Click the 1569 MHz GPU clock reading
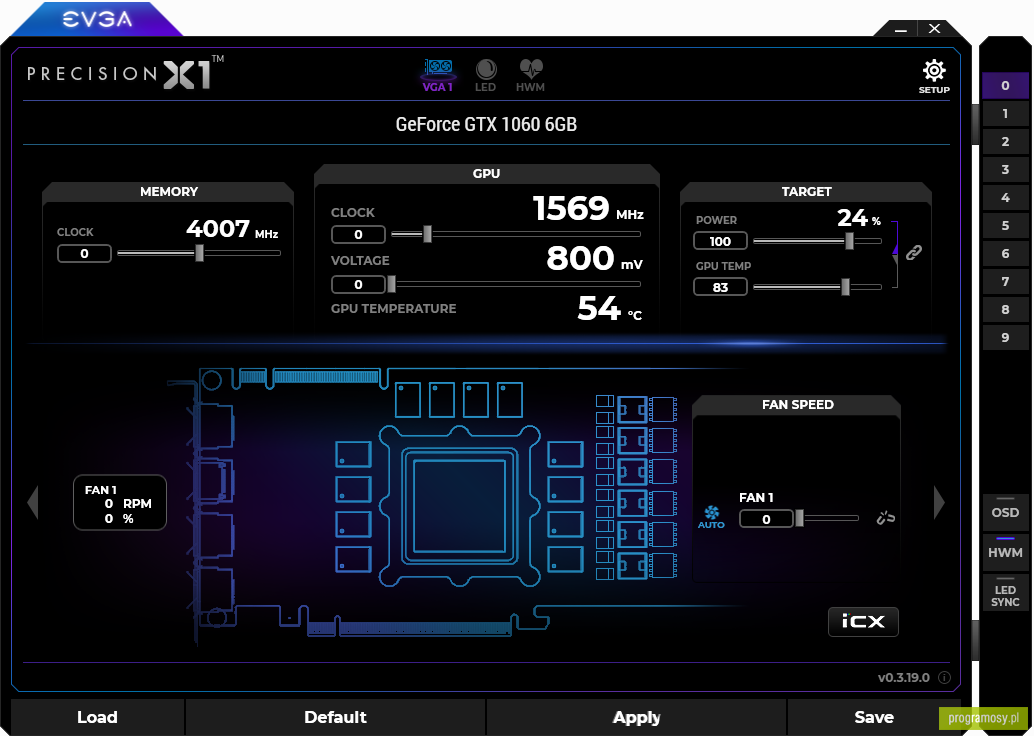1034x736 pixels. click(x=588, y=208)
